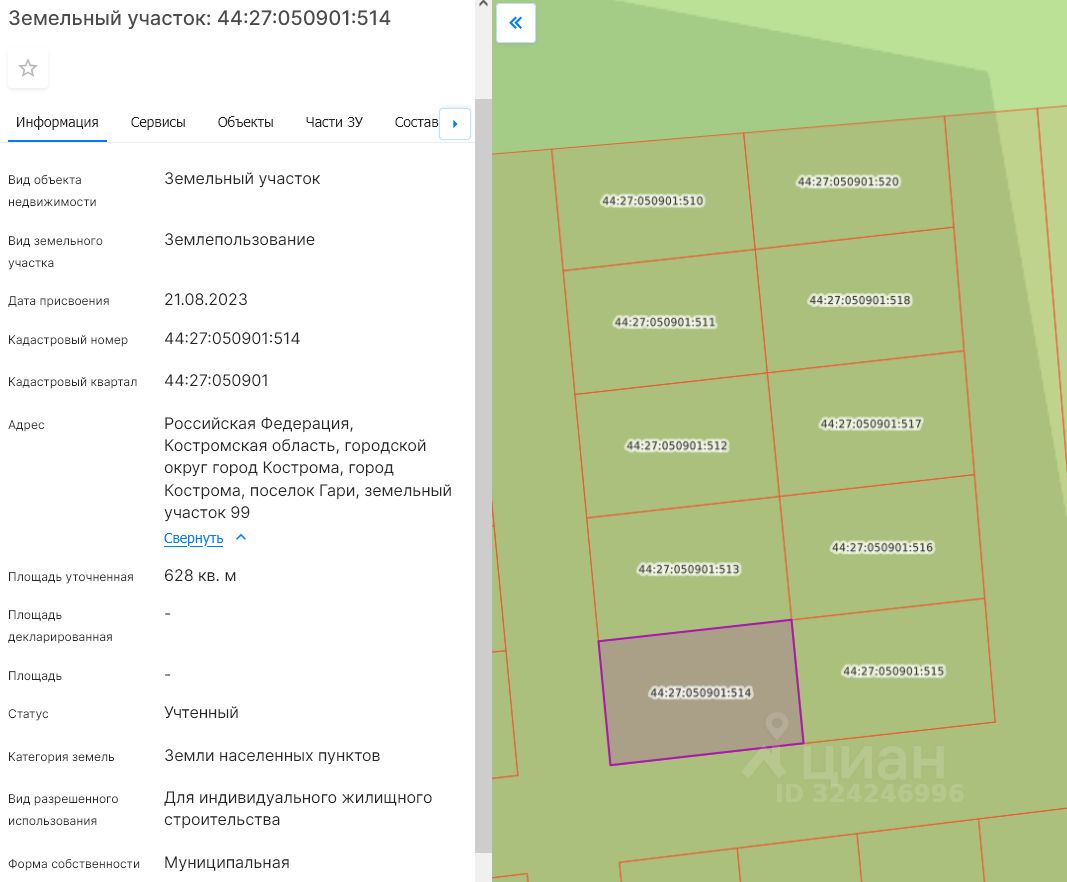This screenshot has height=882, width=1067.
Task: Open the Объекты tab
Action: click(245, 122)
